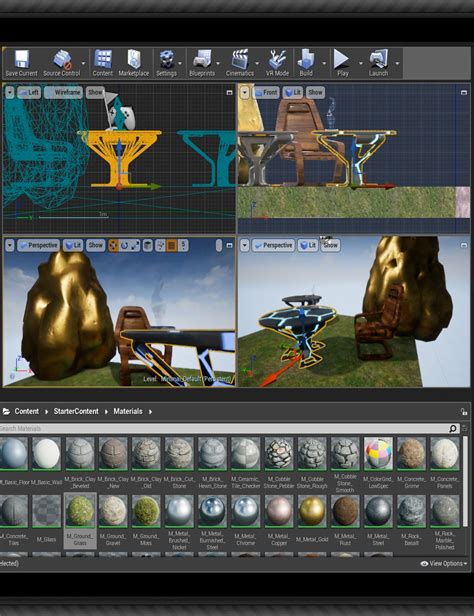Click Show in the Front viewport
Image resolution: width=474 pixels, height=616 pixels.
tap(315, 92)
